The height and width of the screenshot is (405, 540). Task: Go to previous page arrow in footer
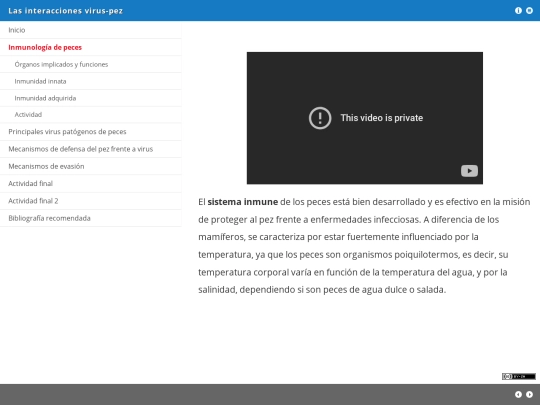pos(518,395)
